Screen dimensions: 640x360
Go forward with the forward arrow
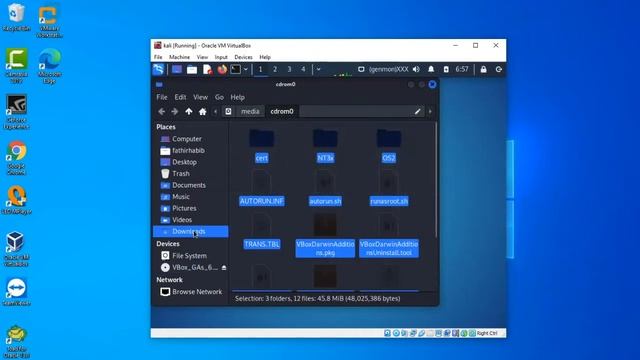click(175, 111)
